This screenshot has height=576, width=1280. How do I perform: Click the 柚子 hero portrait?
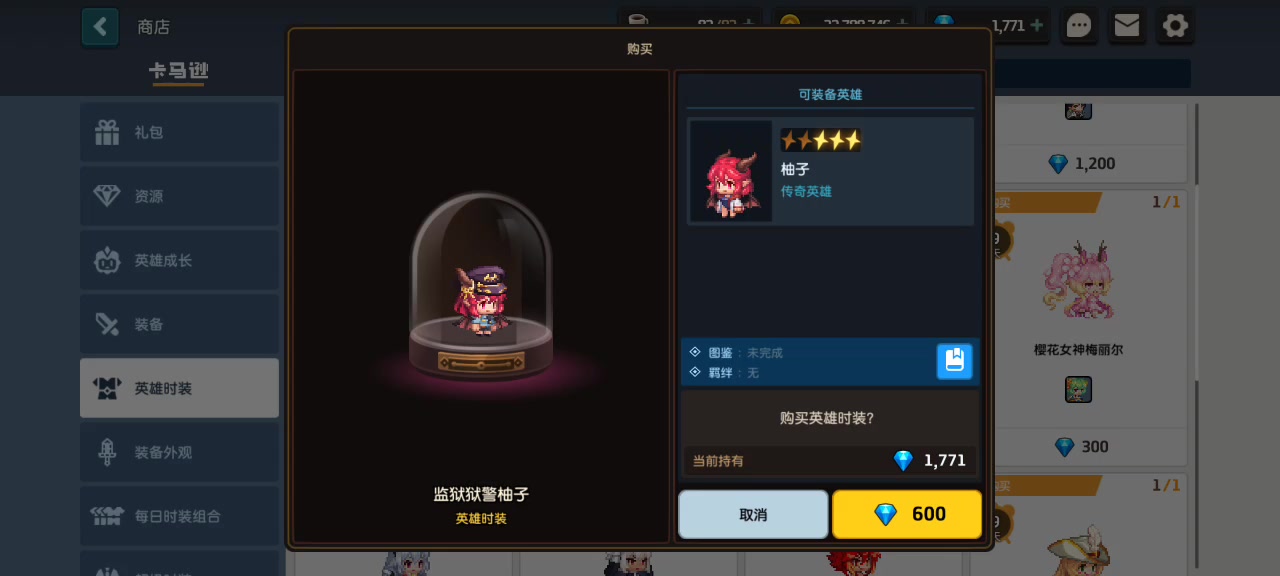coord(731,171)
